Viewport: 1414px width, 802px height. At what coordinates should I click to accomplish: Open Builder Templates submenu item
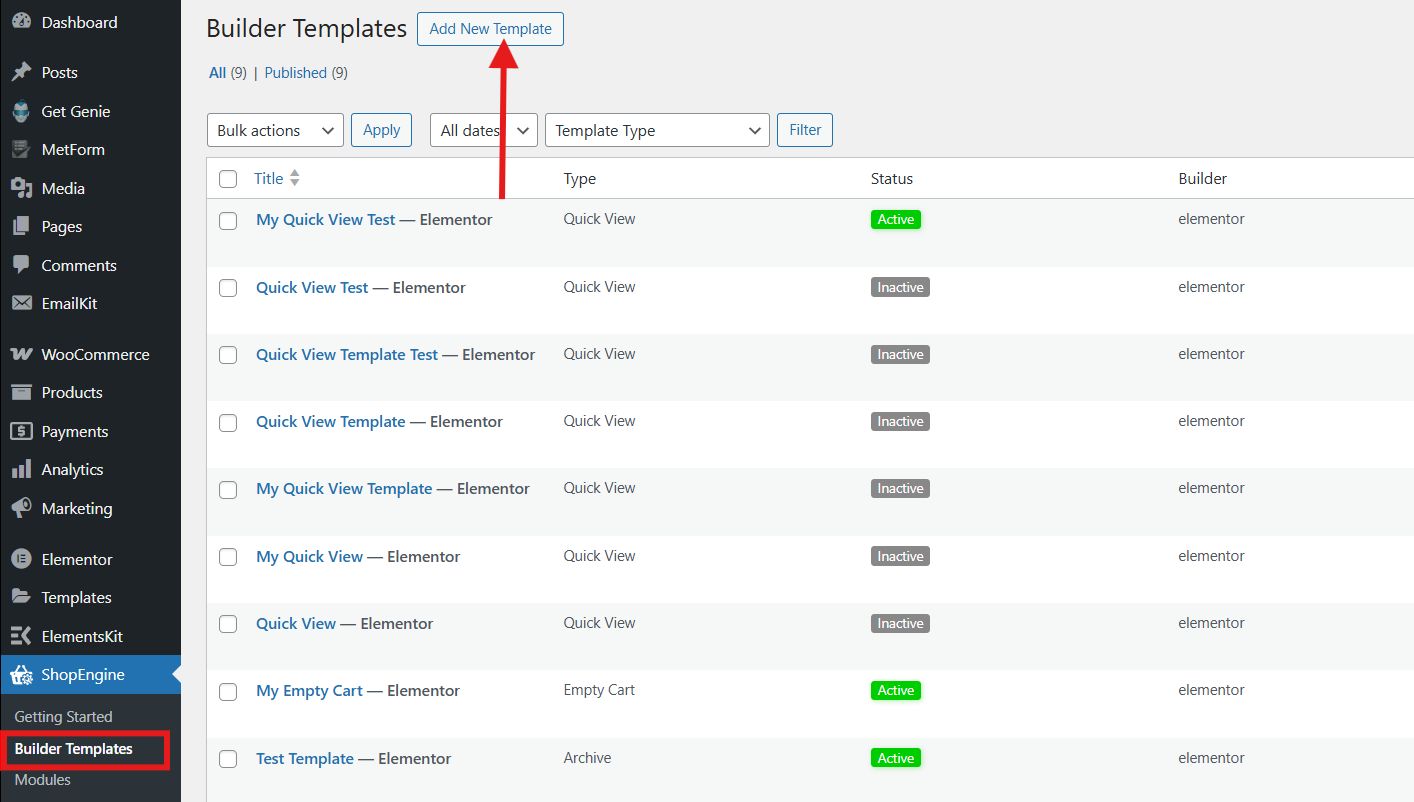click(x=74, y=749)
